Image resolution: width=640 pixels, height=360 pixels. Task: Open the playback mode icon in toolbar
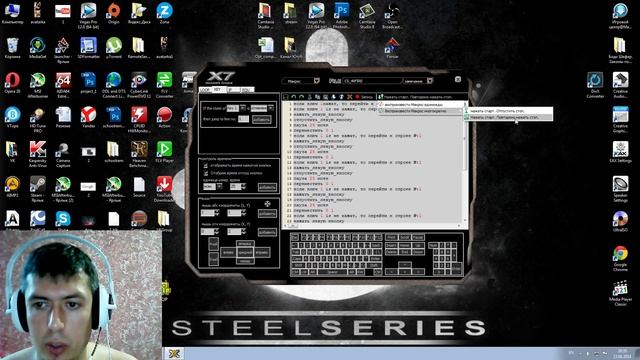pos(380,97)
